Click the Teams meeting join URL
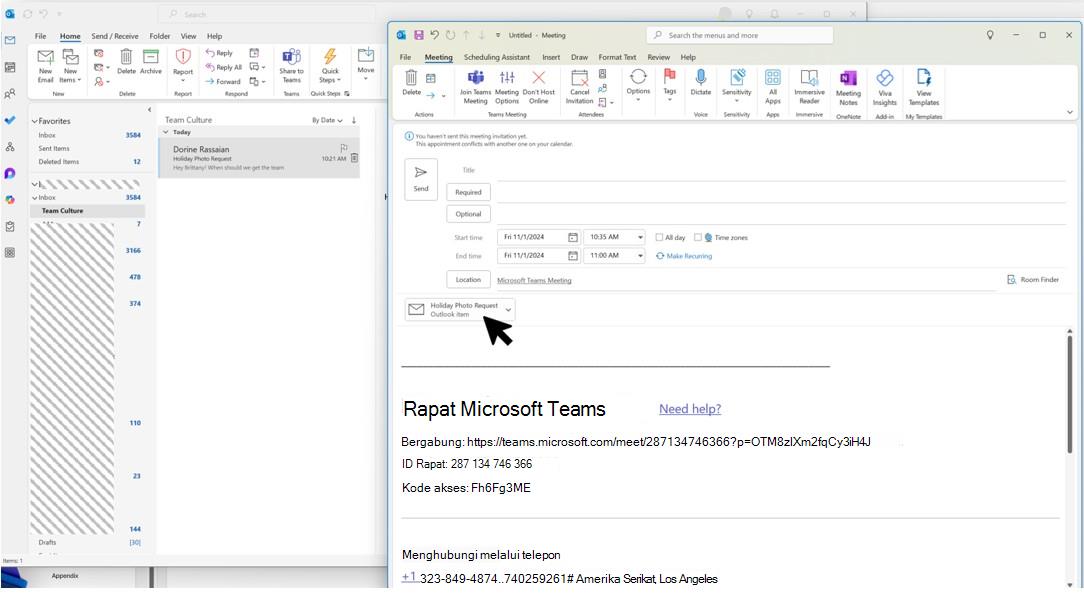The width and height of the screenshot is (1084, 597). (x=669, y=442)
